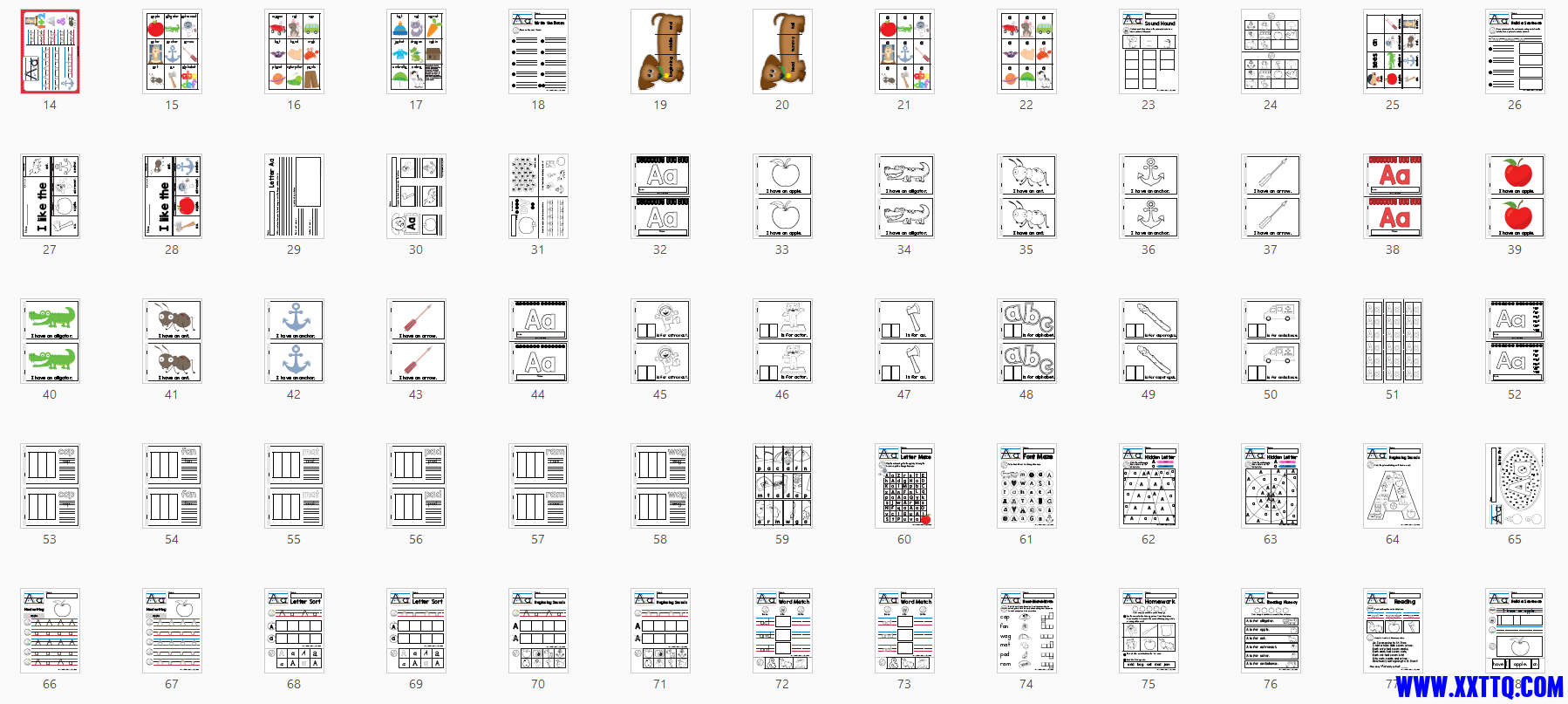
Task: Select page 64 large letter A thumbnail
Action: 1393,486
